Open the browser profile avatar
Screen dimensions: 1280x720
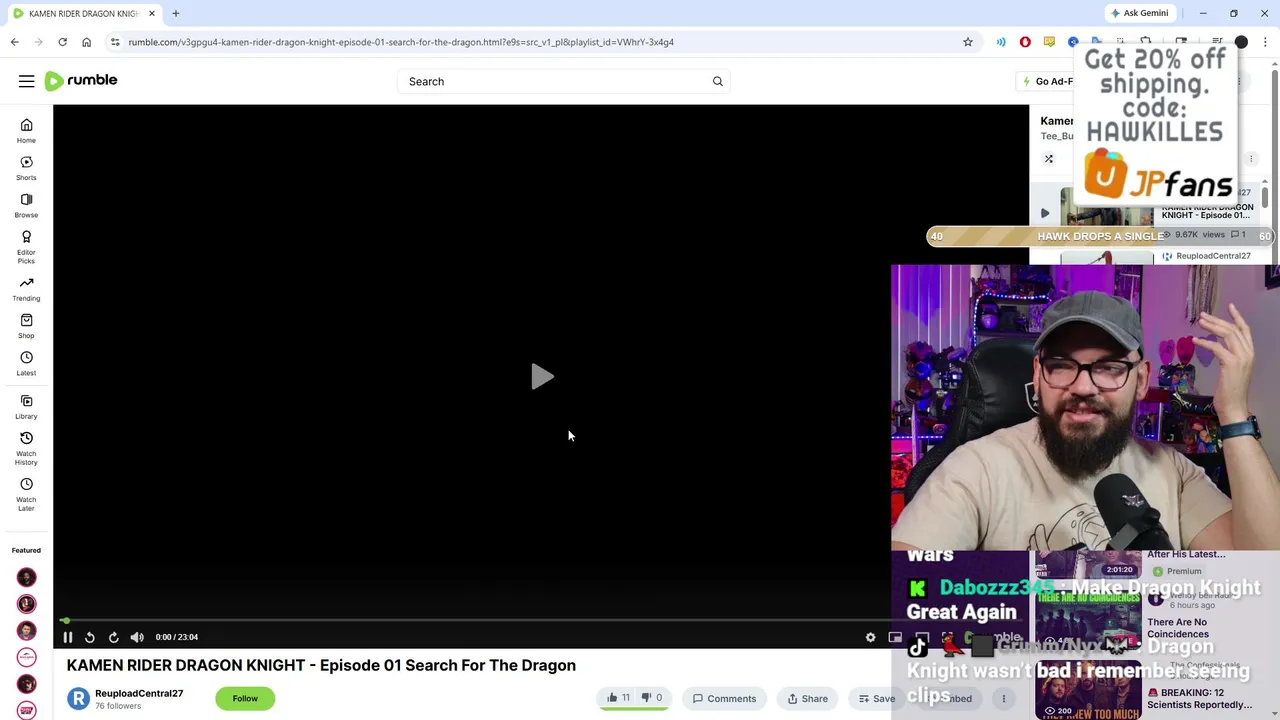(1241, 42)
